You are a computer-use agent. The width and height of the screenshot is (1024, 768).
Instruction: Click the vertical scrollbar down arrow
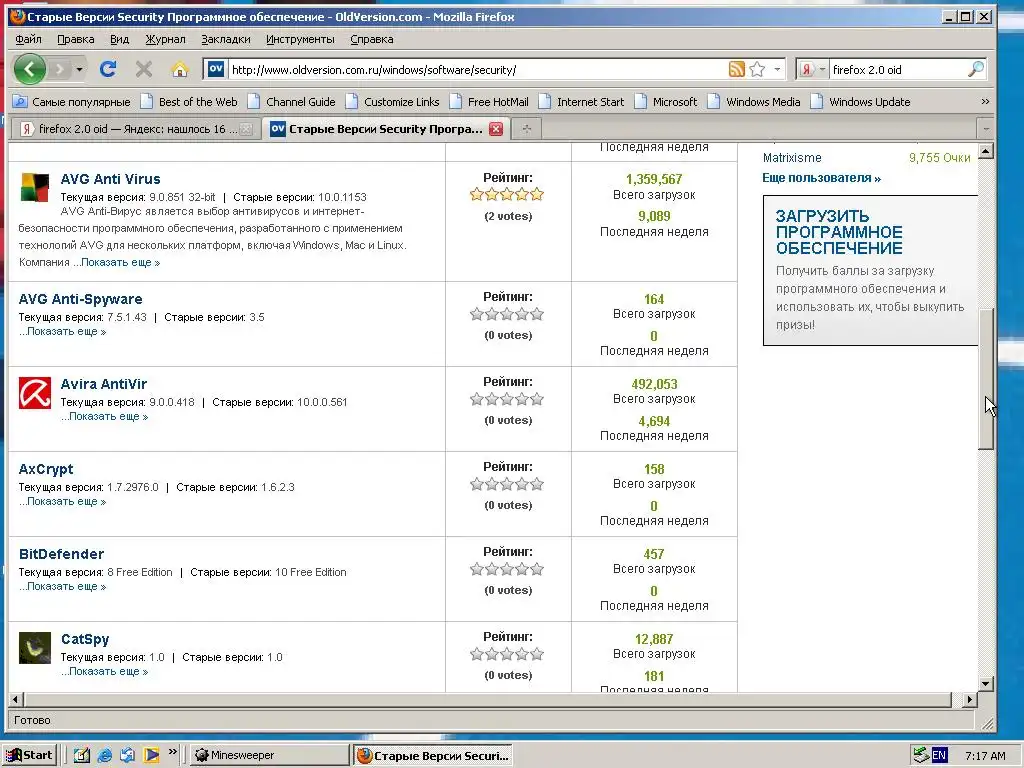pyautogui.click(x=986, y=684)
